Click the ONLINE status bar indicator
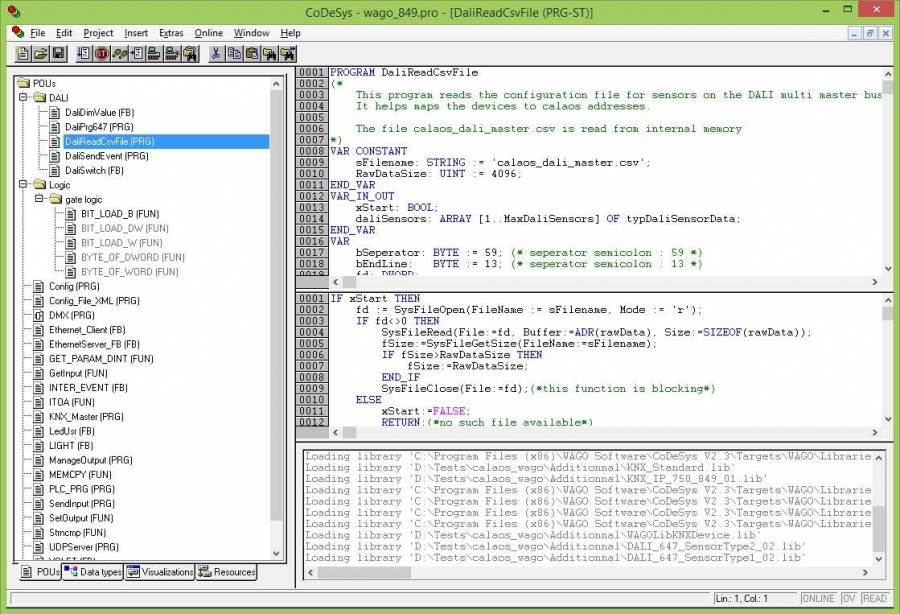This screenshot has height=614, width=900. point(818,599)
